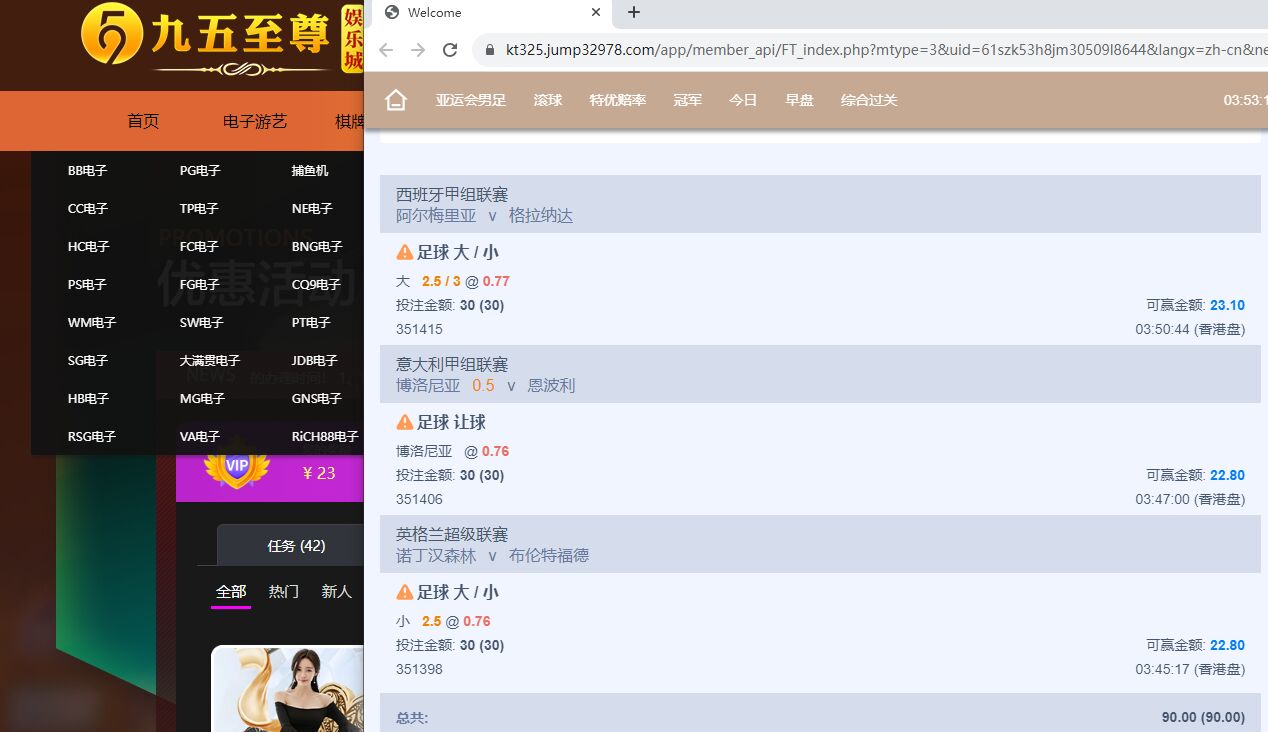Image resolution: width=1268 pixels, height=732 pixels.
Task: Click bet number 351415
Action: coord(419,329)
